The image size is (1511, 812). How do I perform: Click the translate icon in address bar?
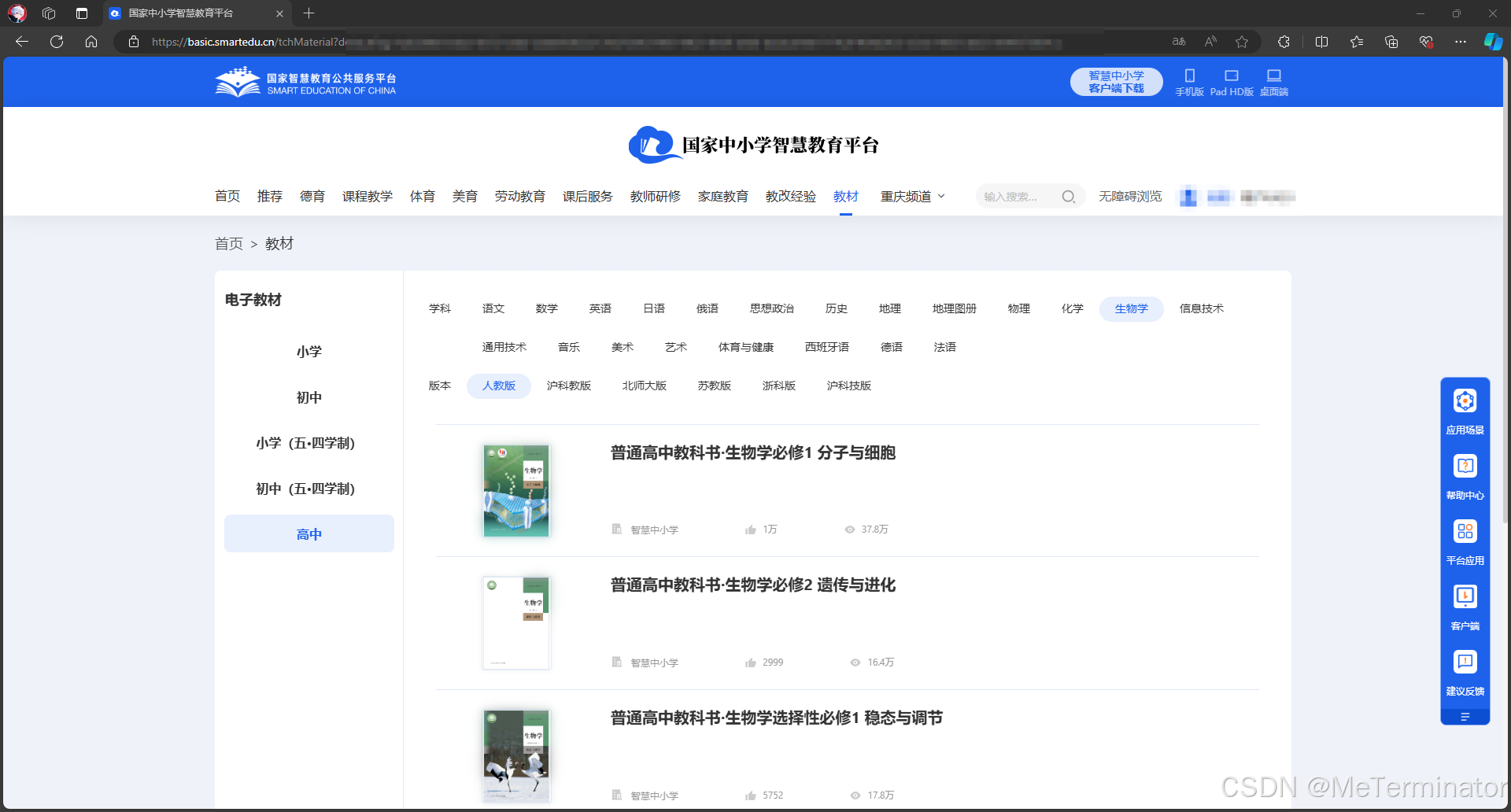point(1179,42)
